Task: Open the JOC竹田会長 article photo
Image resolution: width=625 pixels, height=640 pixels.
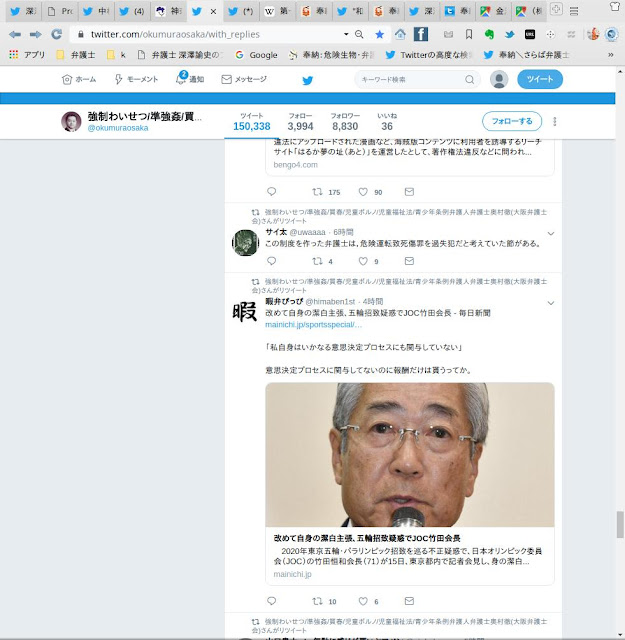Action: click(410, 454)
